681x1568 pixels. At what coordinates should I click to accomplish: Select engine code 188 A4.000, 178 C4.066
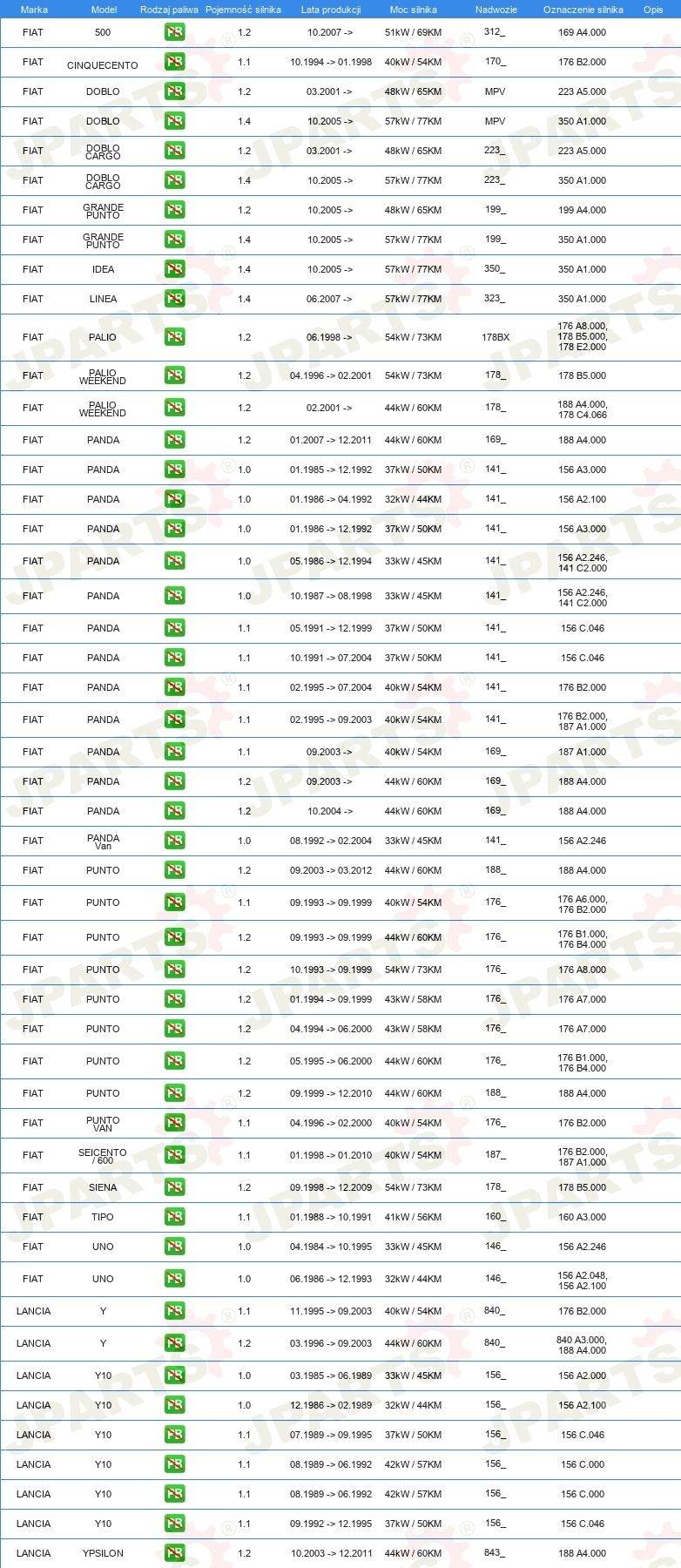583,409
